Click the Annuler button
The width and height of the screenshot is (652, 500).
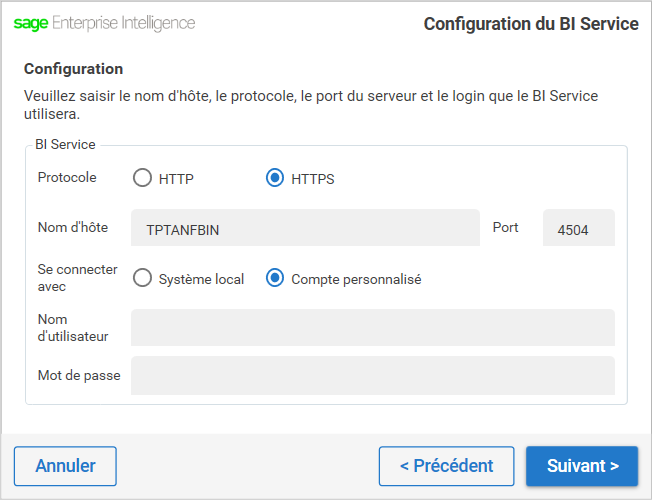tap(65, 466)
